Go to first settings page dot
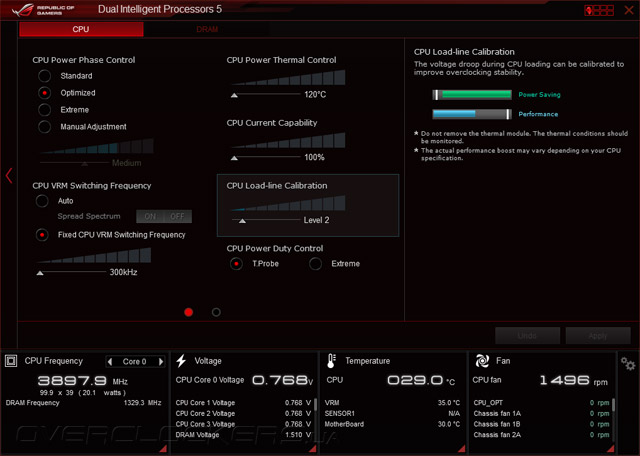This screenshot has height=456, width=640. click(x=189, y=312)
